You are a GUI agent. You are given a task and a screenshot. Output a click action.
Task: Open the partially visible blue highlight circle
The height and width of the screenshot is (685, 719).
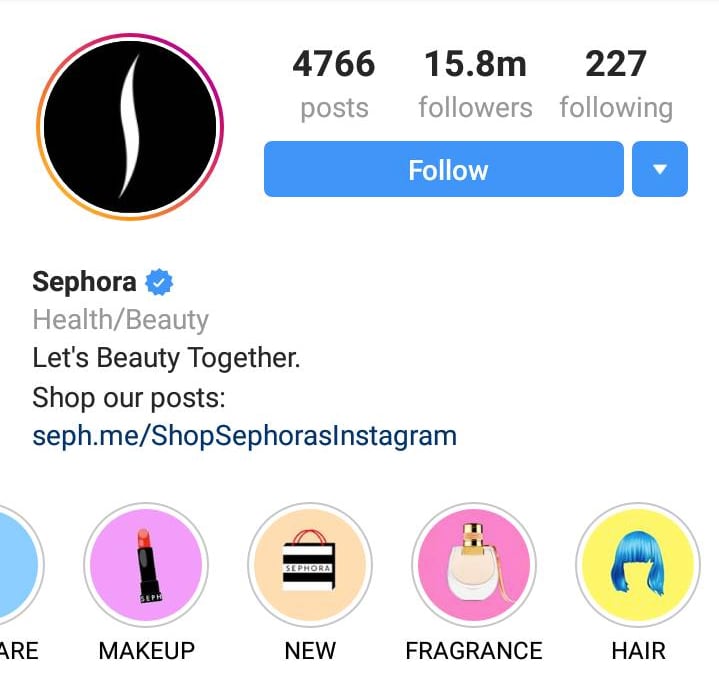click(19, 565)
